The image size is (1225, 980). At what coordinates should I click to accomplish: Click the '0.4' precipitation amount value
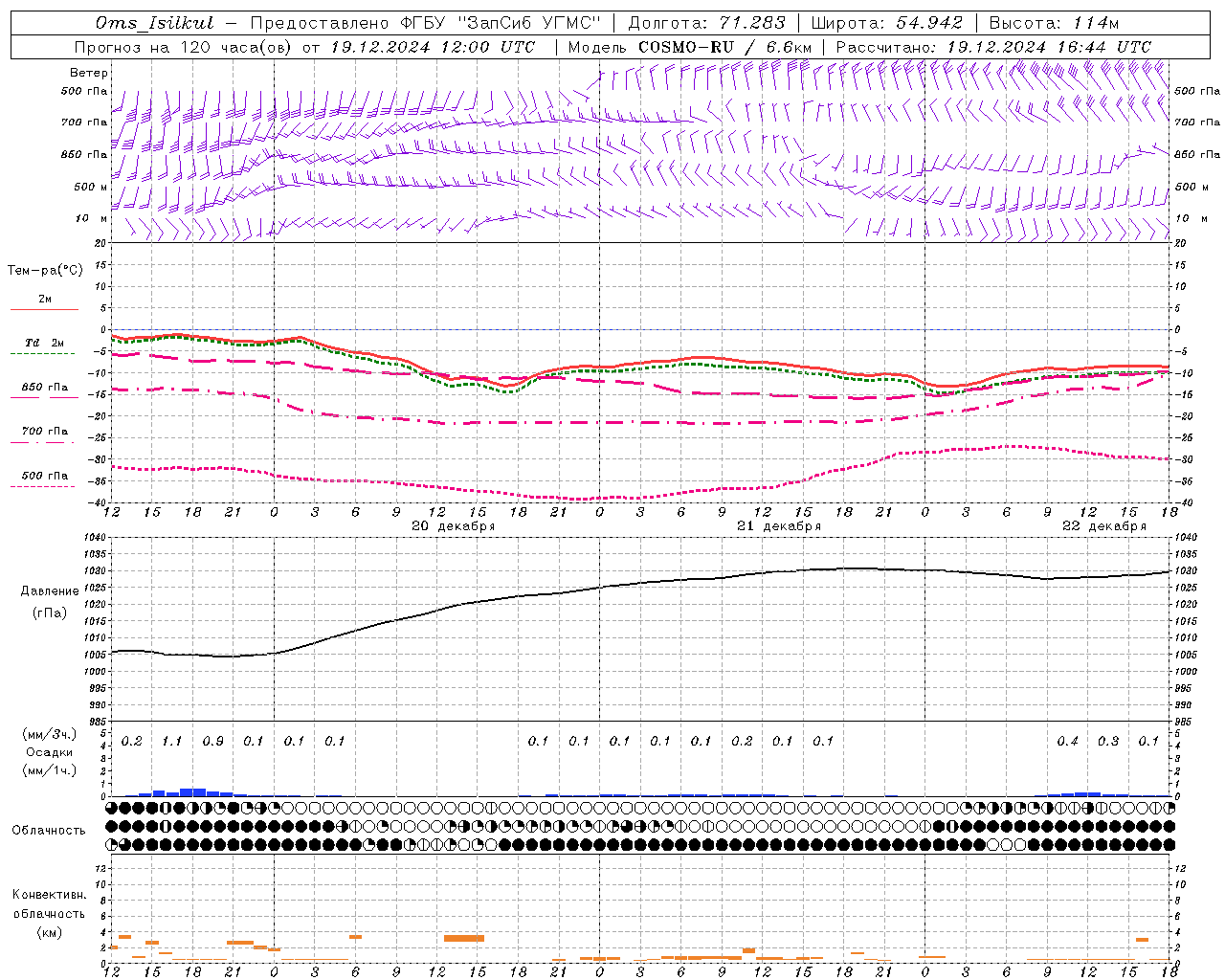[x=1067, y=742]
